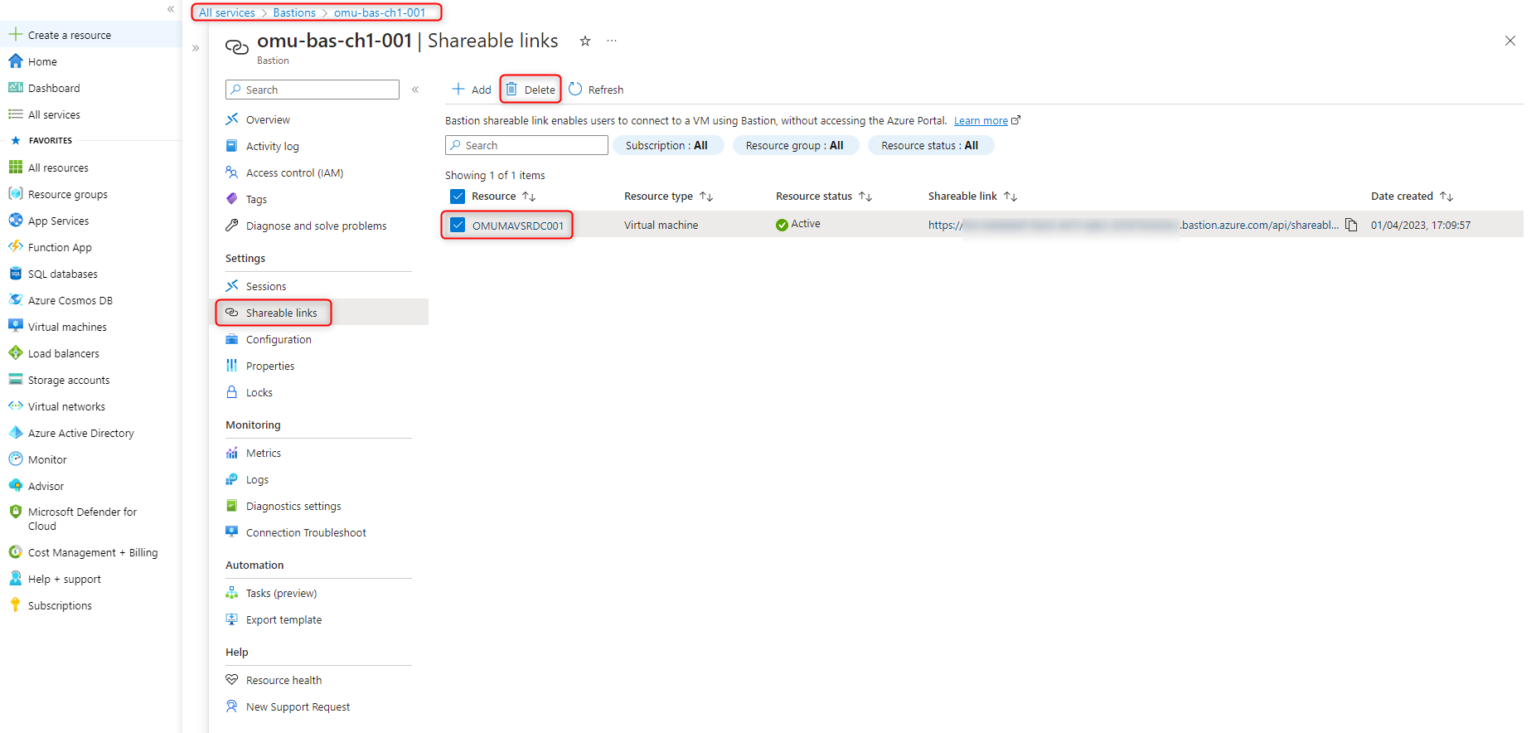Click the copy shareable link icon
This screenshot has height=733, width=1536.
(1351, 225)
